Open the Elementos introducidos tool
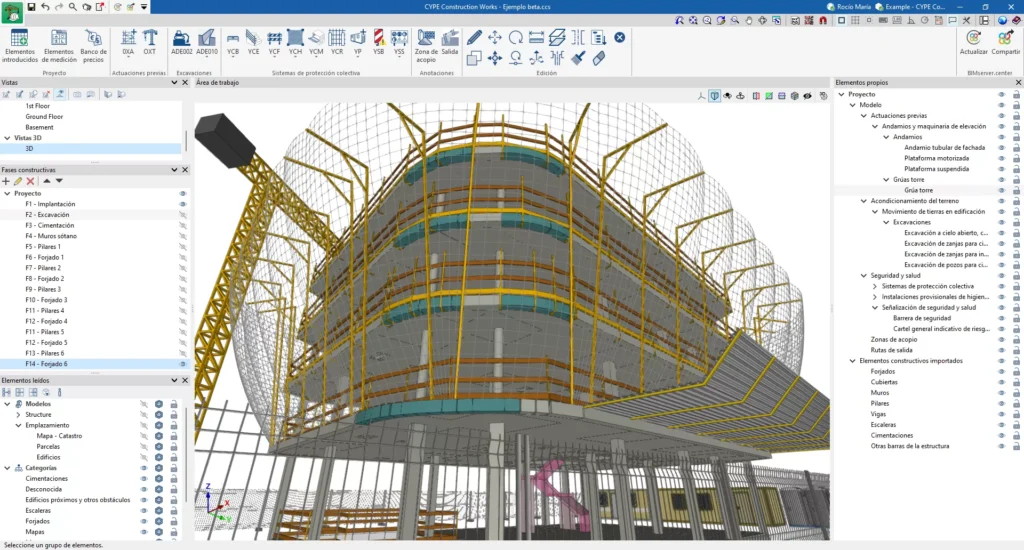Screen dimensions: 1024x550 tap(20, 45)
